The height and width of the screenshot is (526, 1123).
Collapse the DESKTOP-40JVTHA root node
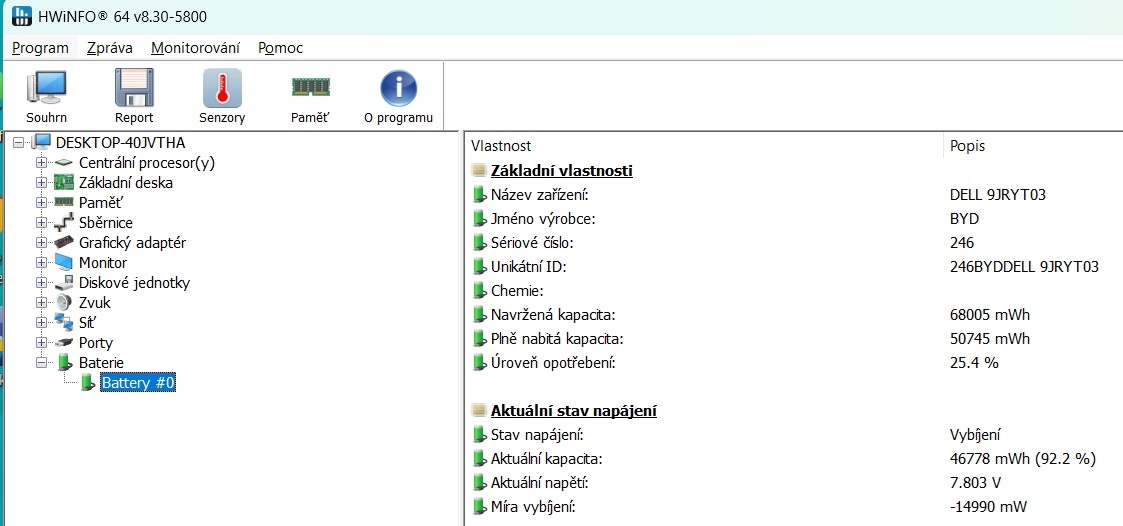click(x=20, y=143)
